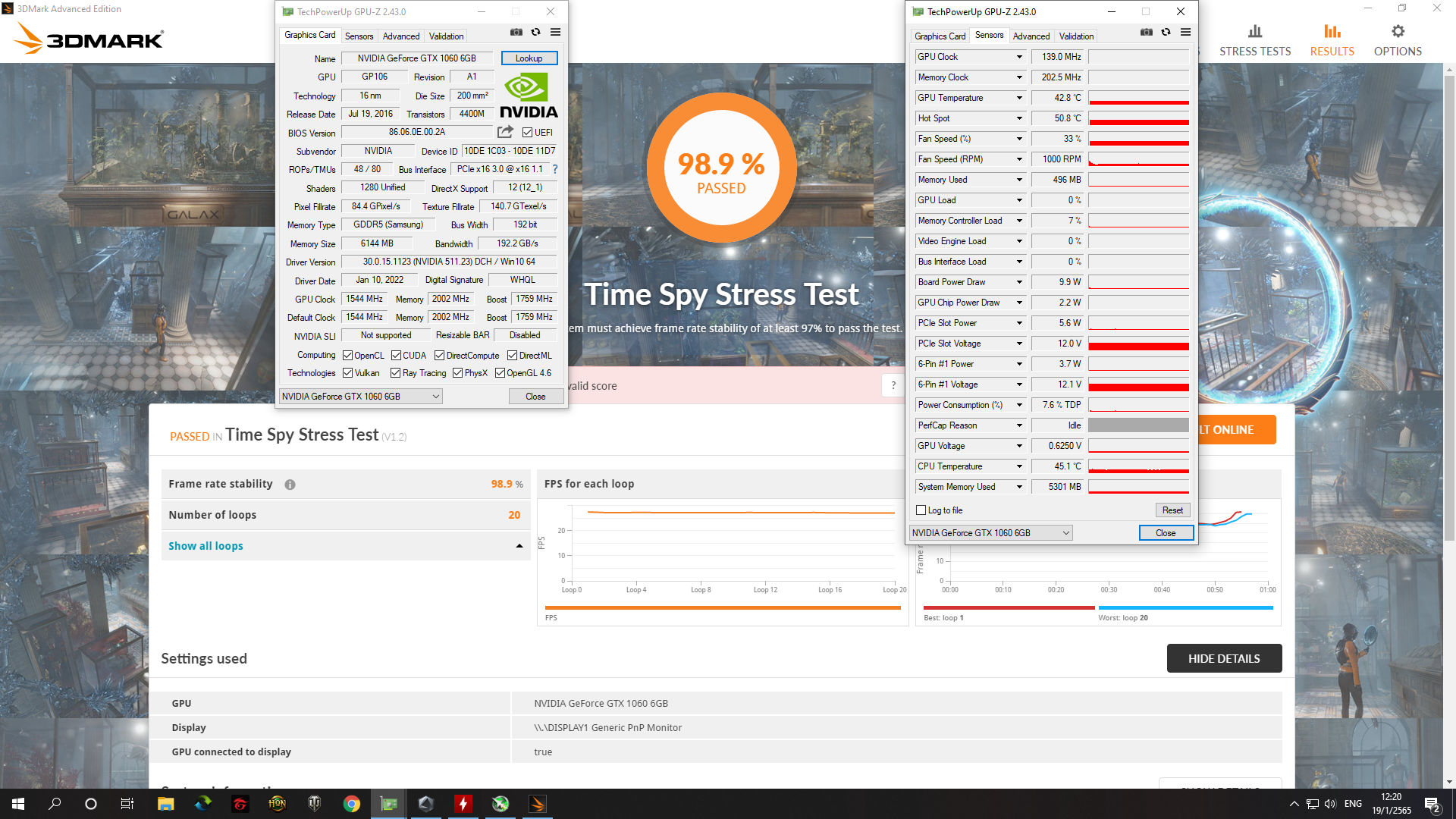Click the Reset button in Sensors window
Viewport: 1456px width, 819px height.
point(1172,510)
